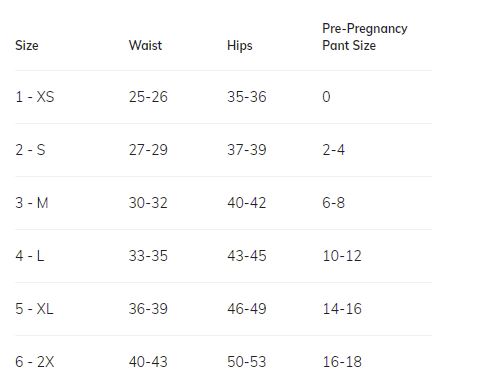Click the Size column header
Screen dimensions: 483x392
(x=27, y=45)
